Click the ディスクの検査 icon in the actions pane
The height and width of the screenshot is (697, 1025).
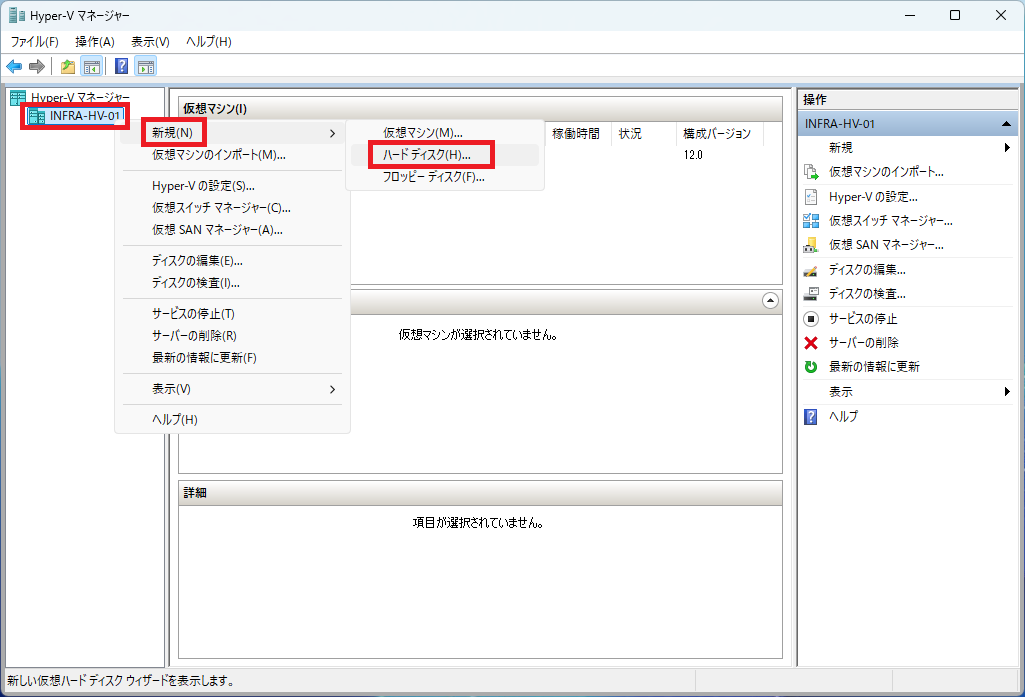click(x=811, y=294)
